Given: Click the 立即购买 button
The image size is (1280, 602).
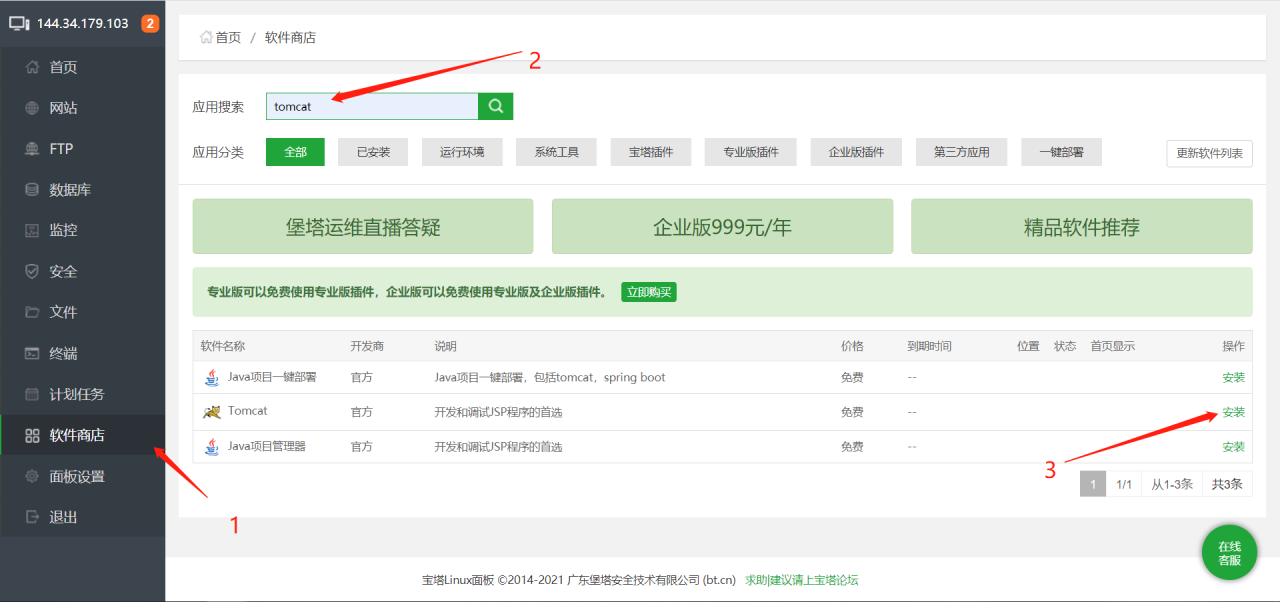Looking at the screenshot, I should coord(649,291).
